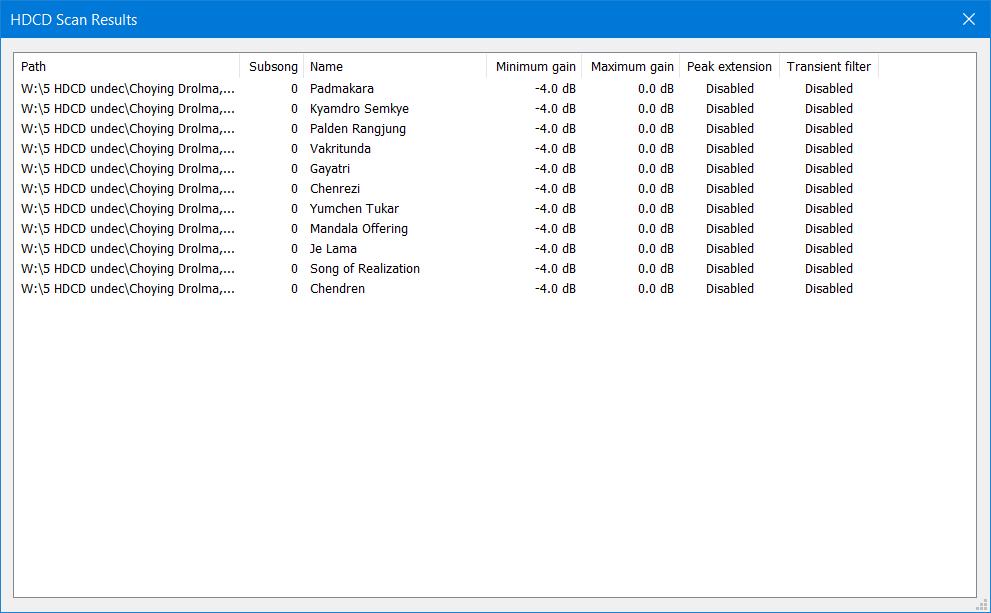
Task: Sort by the Name column header
Action: pos(395,66)
